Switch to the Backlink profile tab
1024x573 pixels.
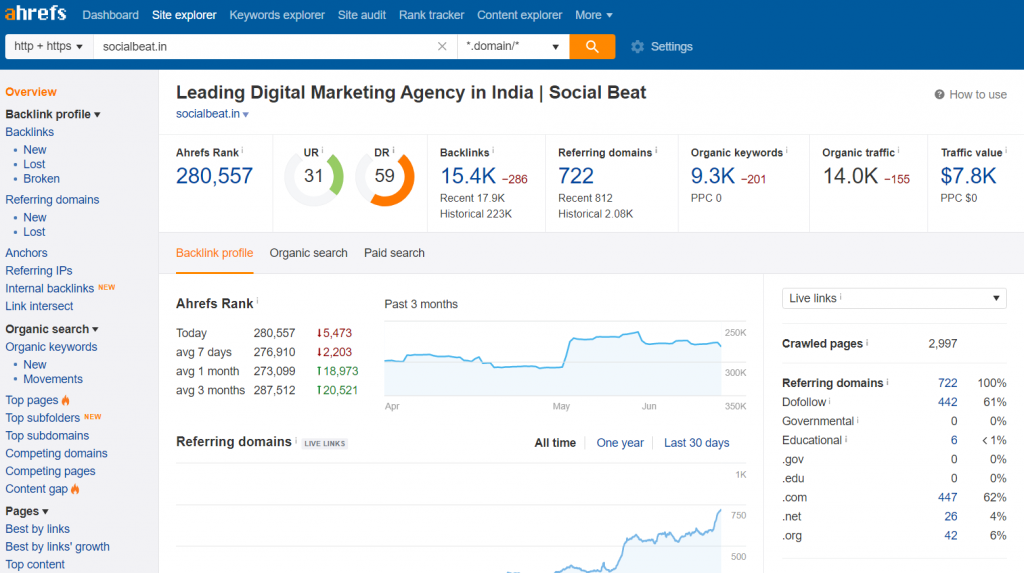[x=214, y=253]
